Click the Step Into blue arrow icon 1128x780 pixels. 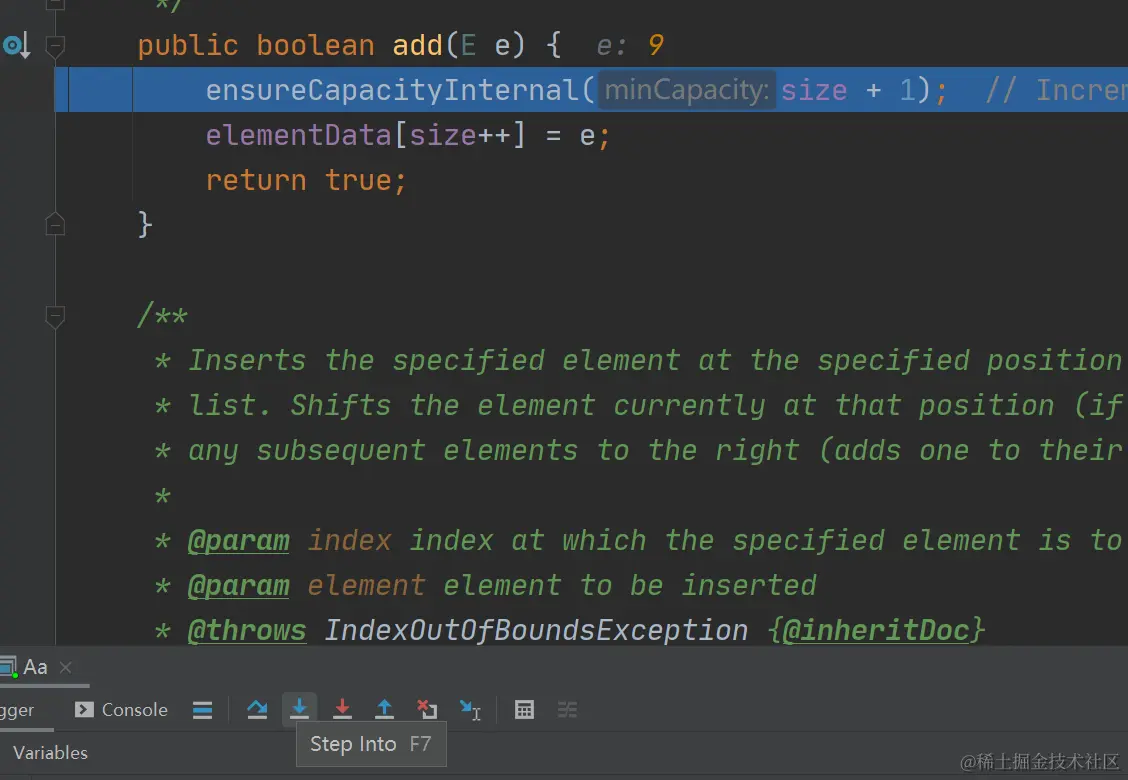[299, 710]
